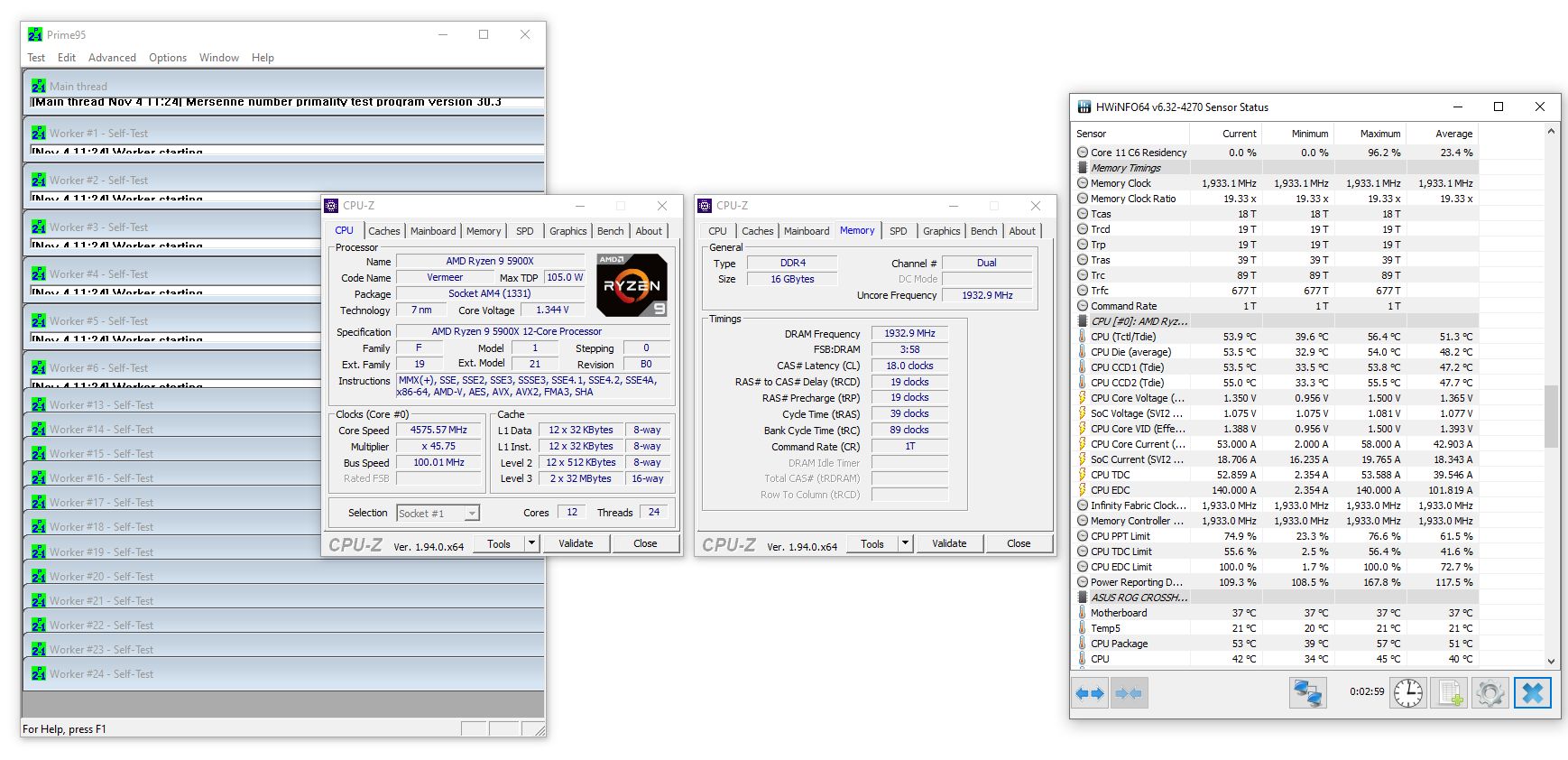Click clock icon beside Memory Clock sensor

coord(1083,182)
